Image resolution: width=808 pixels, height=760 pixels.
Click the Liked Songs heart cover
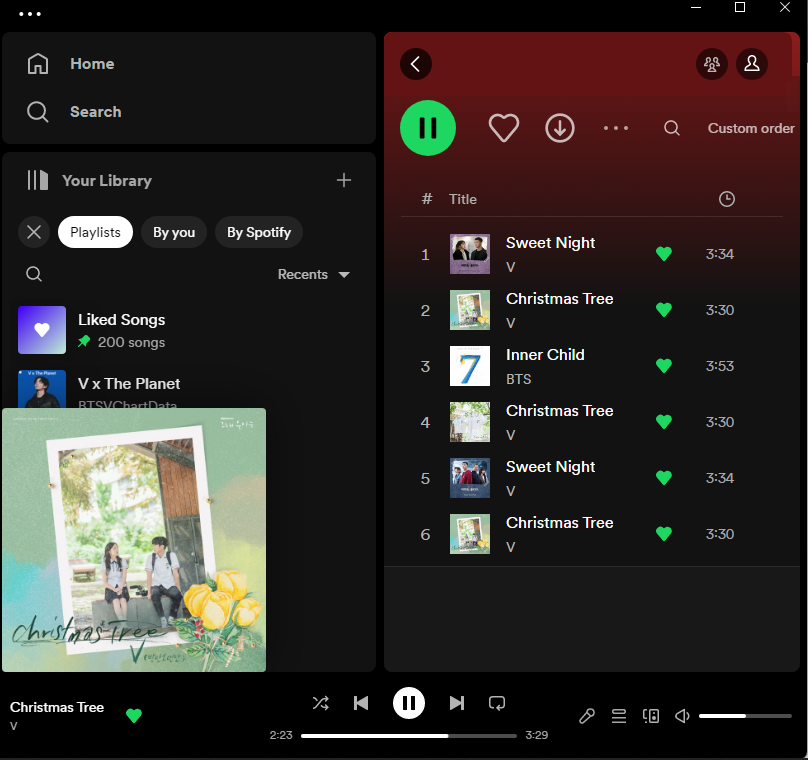42,330
